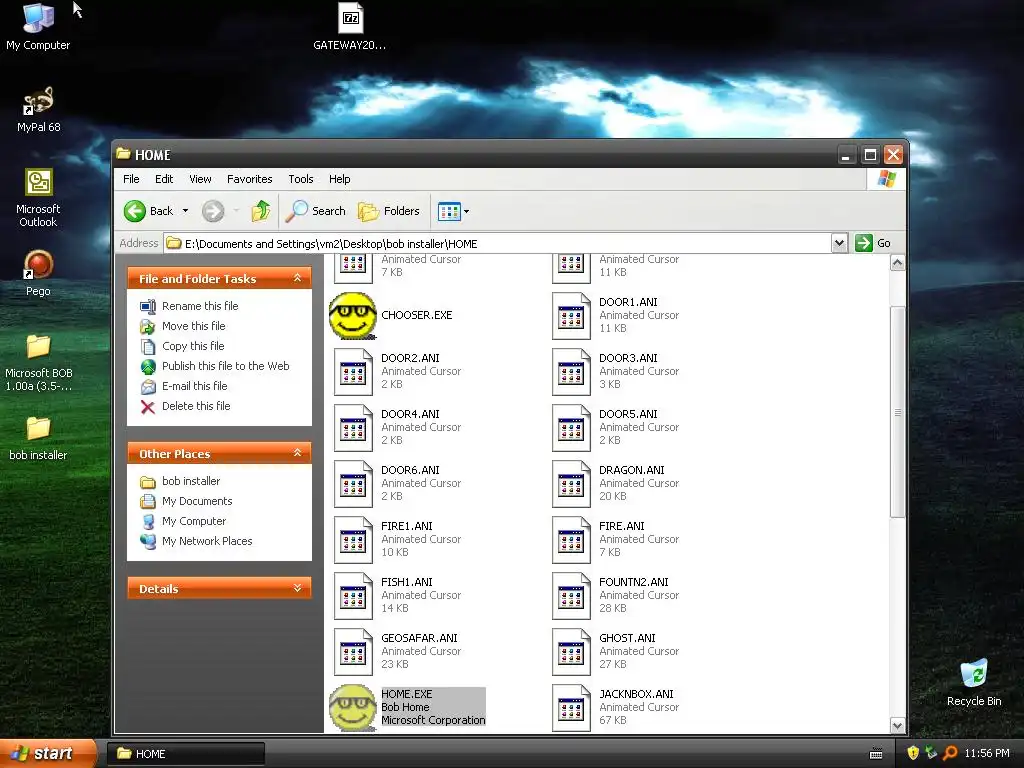Open Pego desktop shortcut

tap(38, 274)
